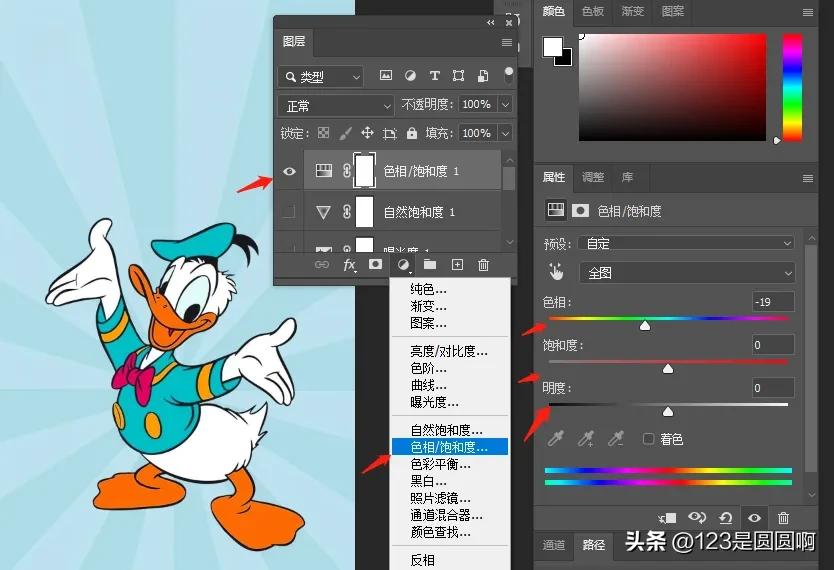Open the 全图 channel dropdown
The width and height of the screenshot is (834, 570).
[687, 273]
